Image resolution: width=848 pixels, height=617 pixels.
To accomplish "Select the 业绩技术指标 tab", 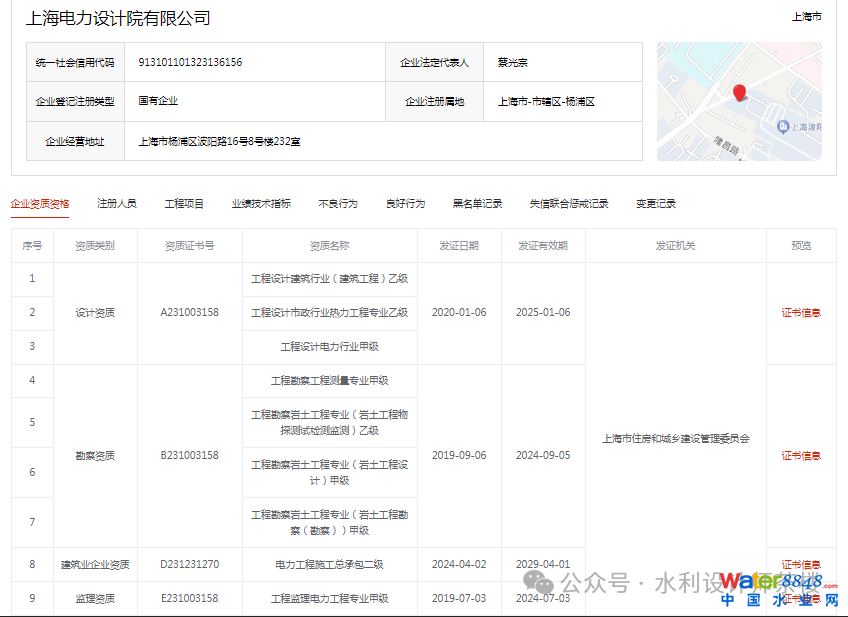I will (x=261, y=204).
